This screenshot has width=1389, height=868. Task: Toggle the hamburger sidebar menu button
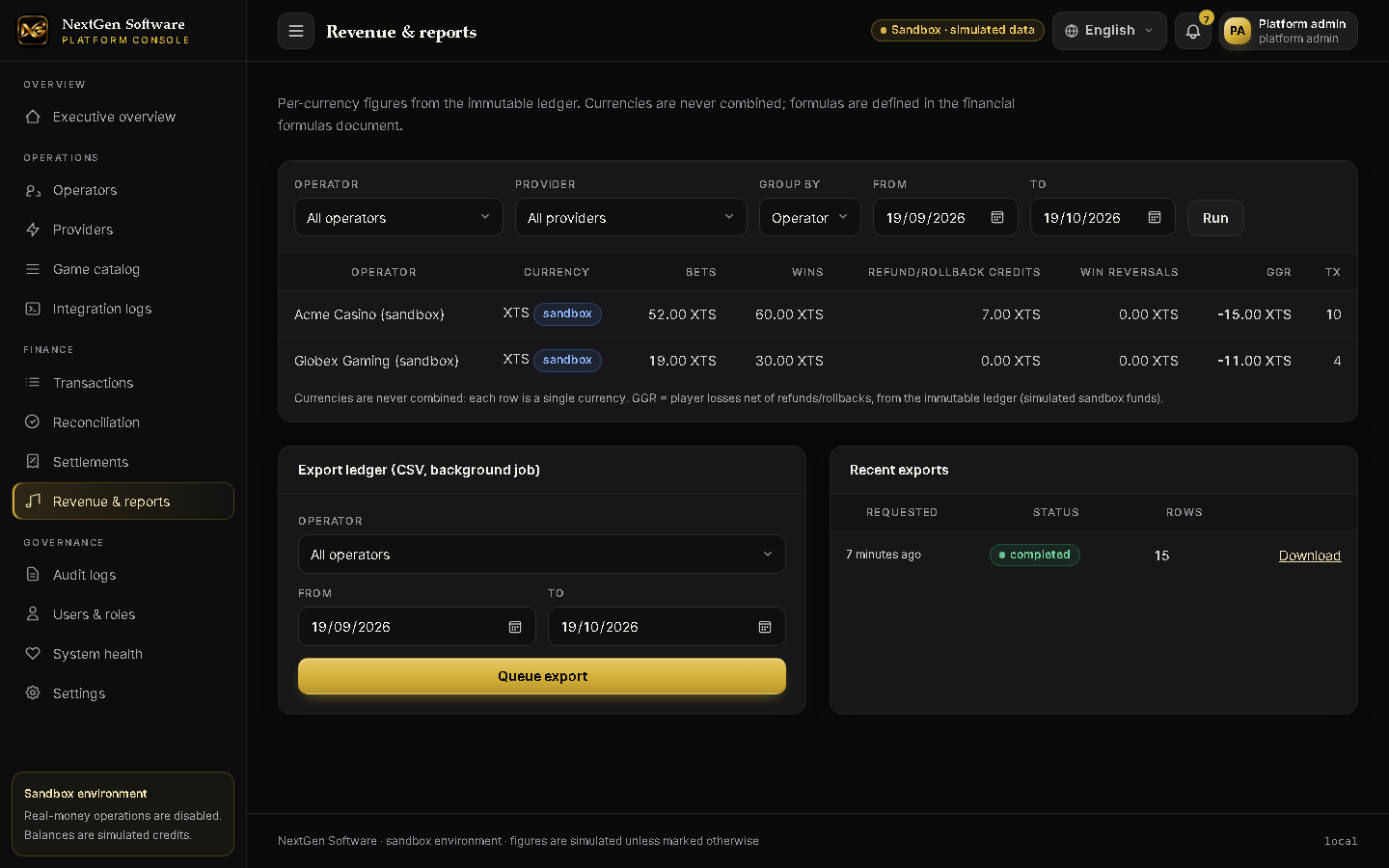pos(296,31)
